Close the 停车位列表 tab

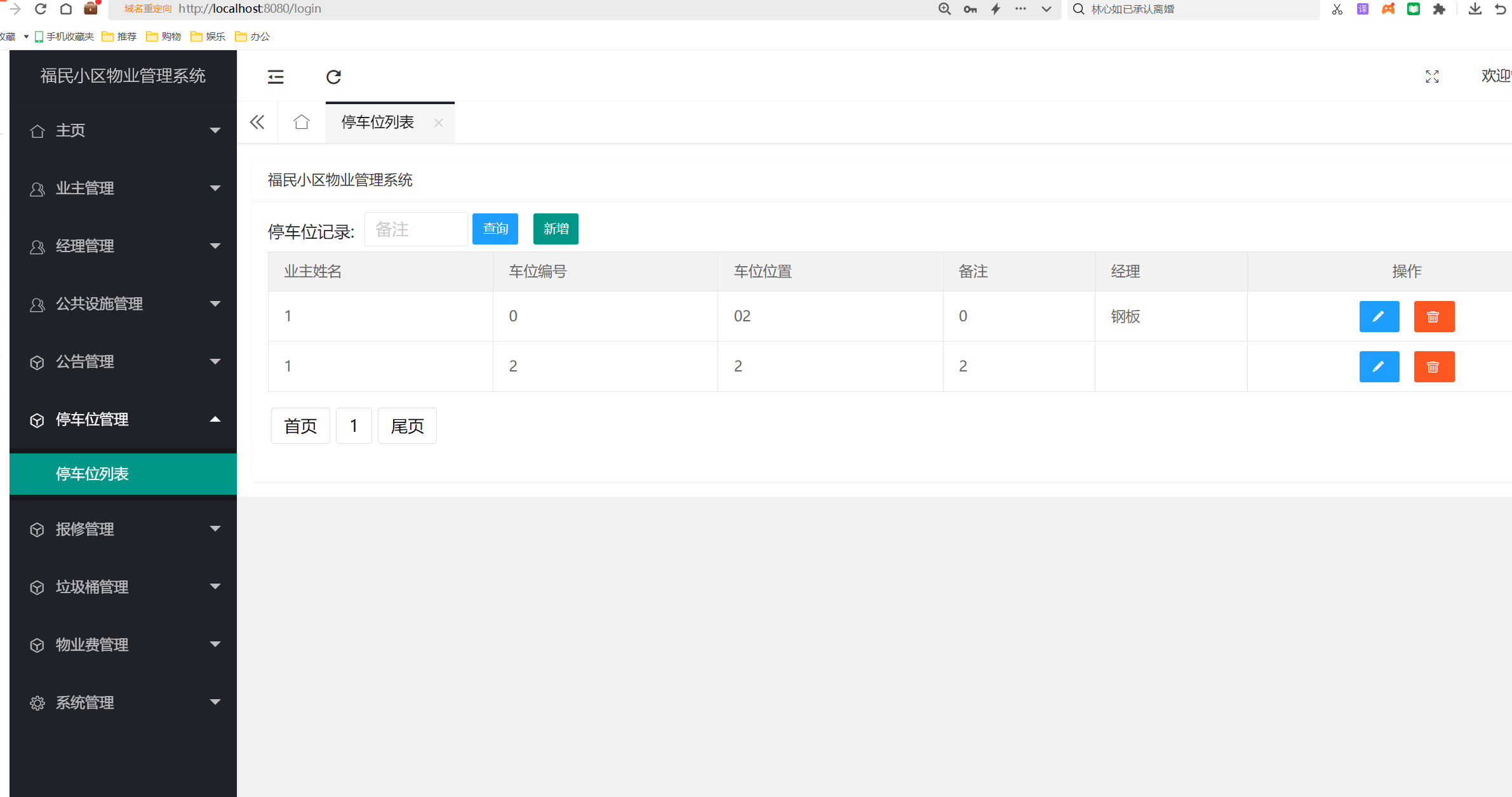tap(438, 123)
